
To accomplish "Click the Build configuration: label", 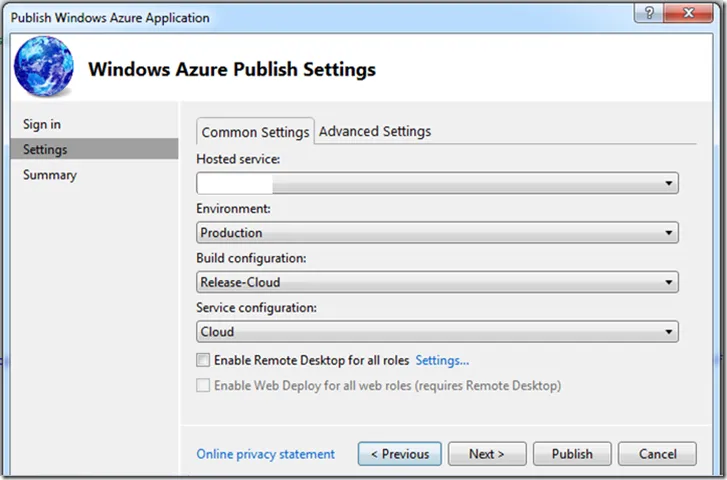I will coord(251,258).
